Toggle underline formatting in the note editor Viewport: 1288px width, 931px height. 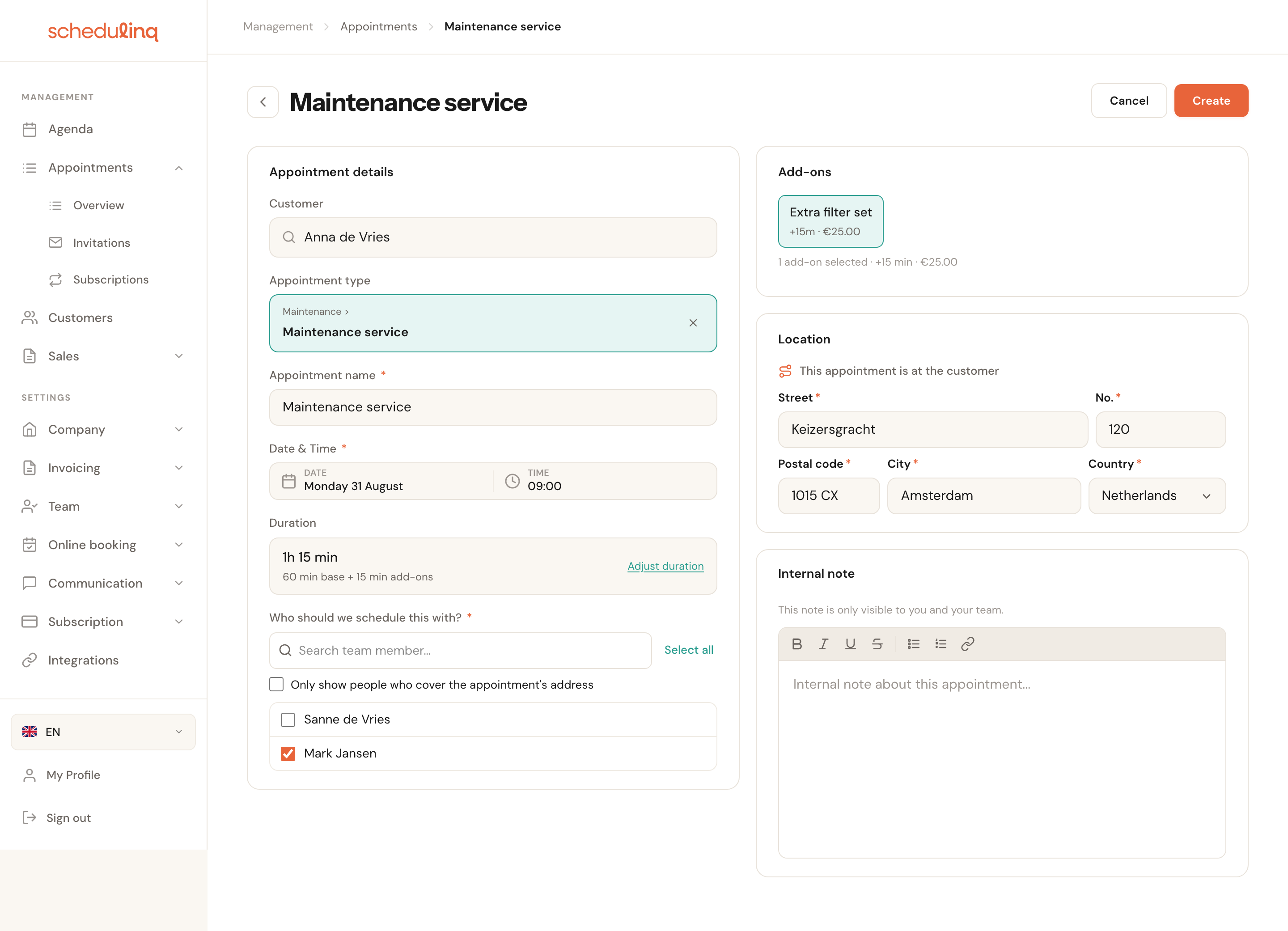850,644
